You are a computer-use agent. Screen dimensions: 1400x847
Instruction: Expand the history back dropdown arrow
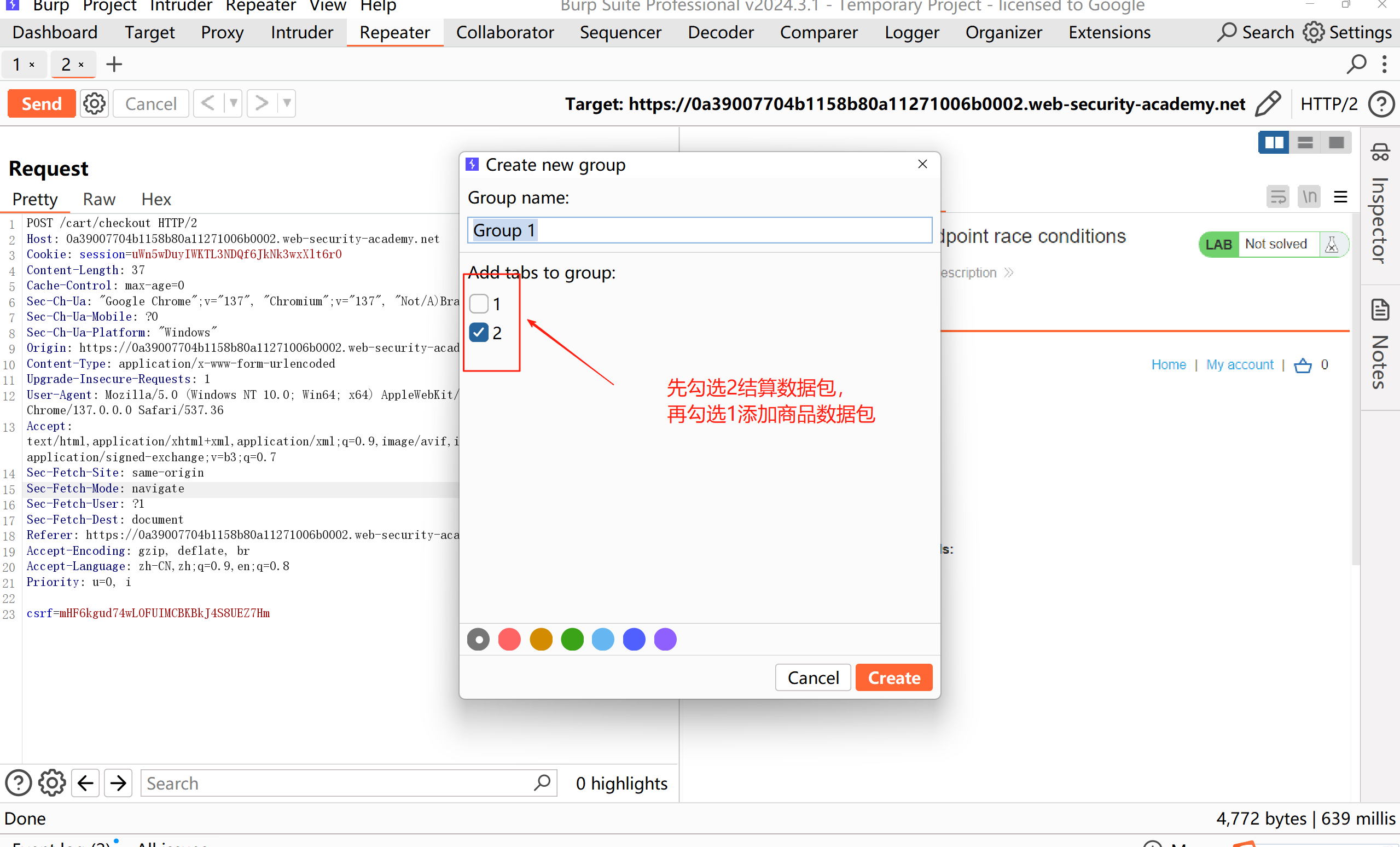click(233, 104)
